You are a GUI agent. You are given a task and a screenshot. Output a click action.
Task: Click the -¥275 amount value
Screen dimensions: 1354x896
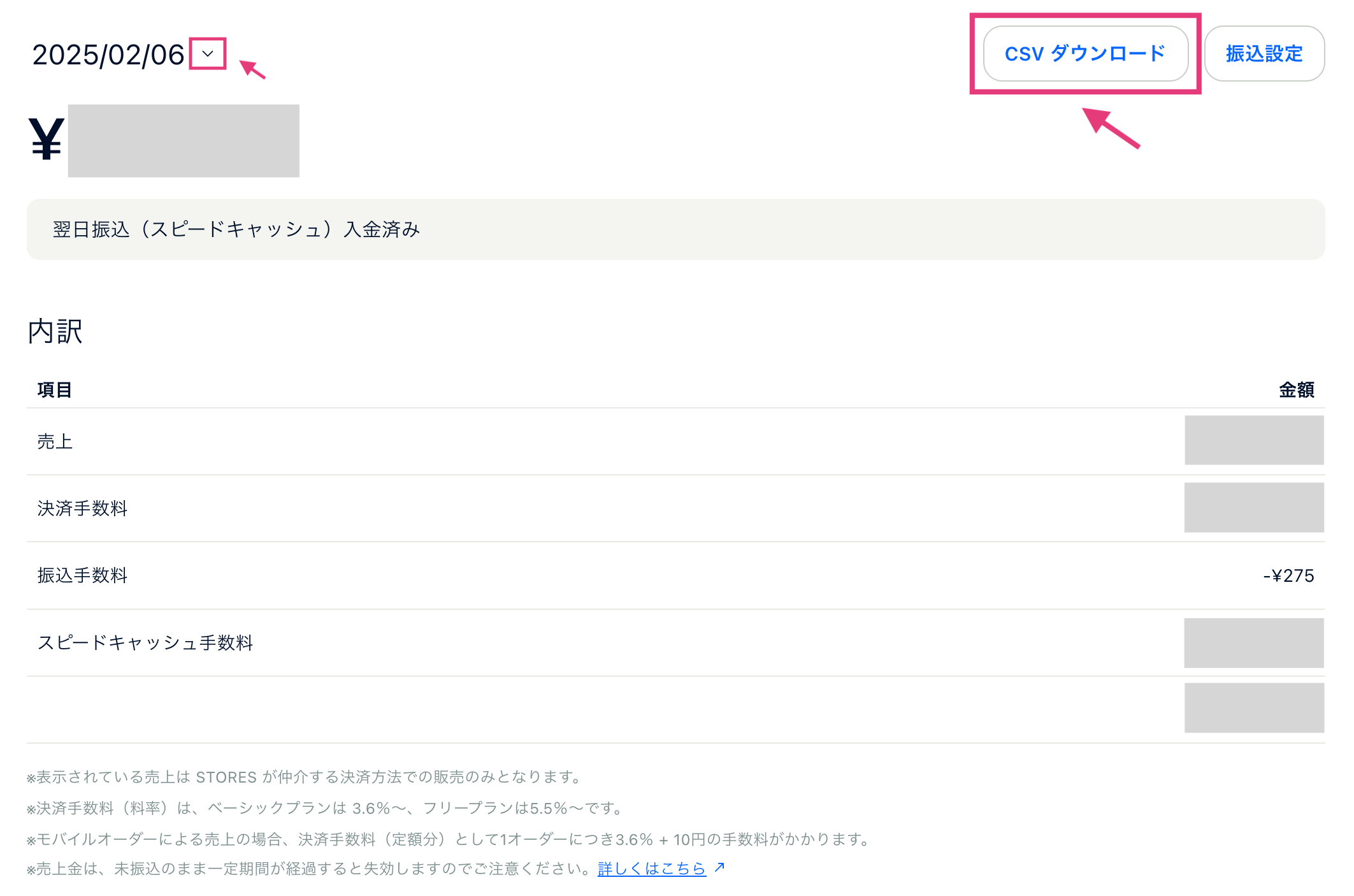point(1288,575)
